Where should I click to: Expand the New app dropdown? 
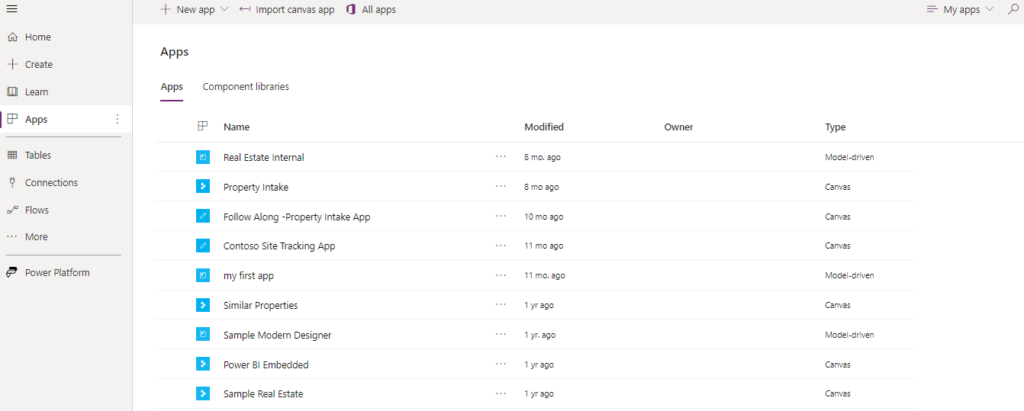coord(225,10)
